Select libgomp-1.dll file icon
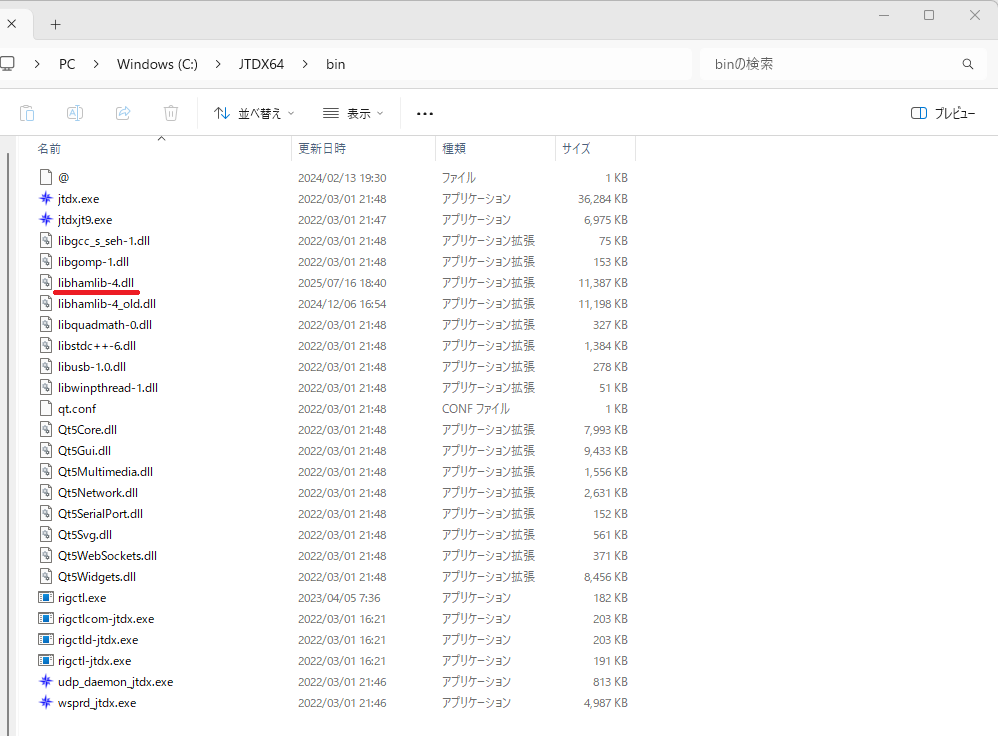The height and width of the screenshot is (736, 998). [46, 261]
